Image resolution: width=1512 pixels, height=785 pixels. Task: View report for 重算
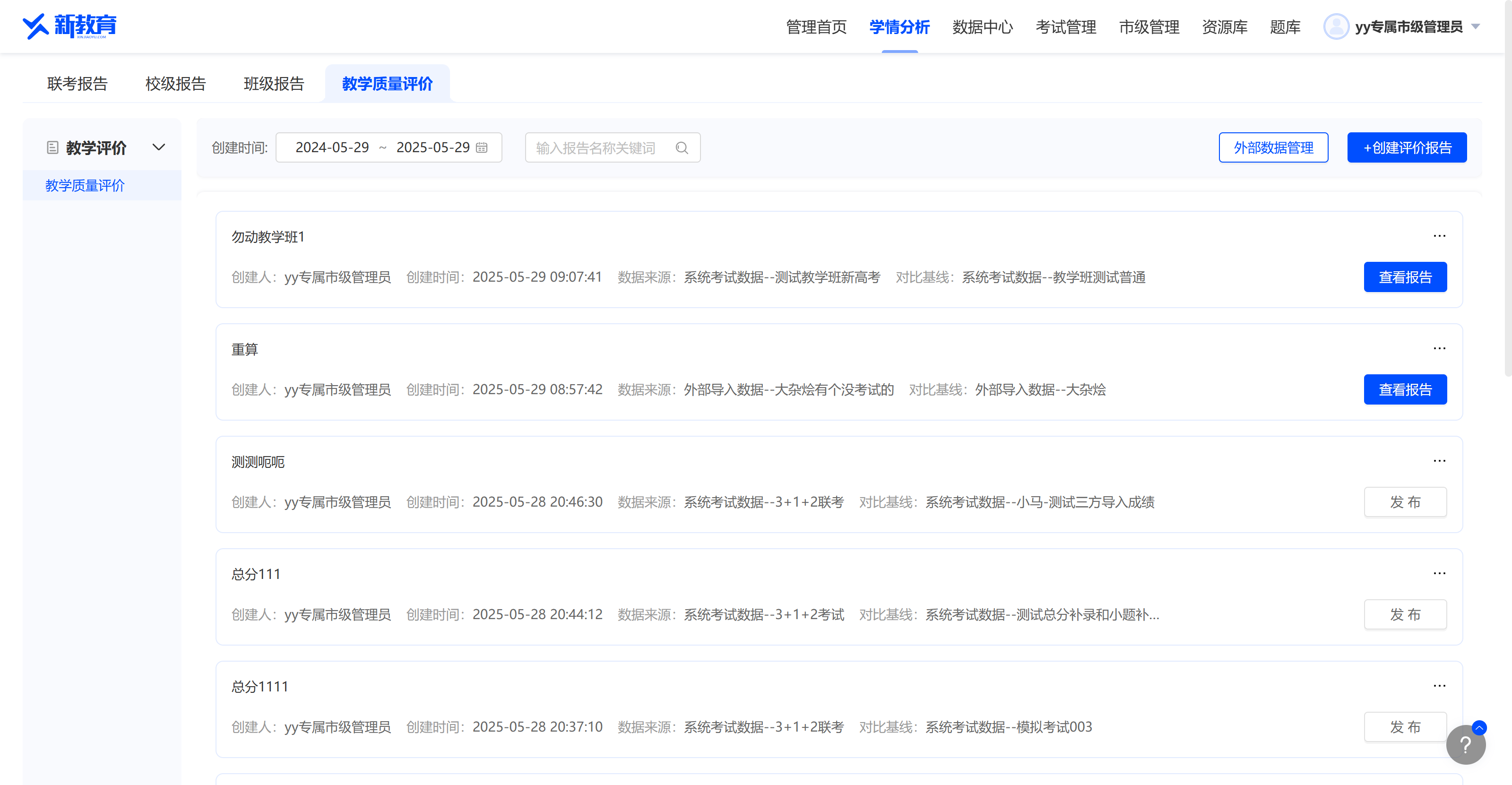pyautogui.click(x=1405, y=389)
